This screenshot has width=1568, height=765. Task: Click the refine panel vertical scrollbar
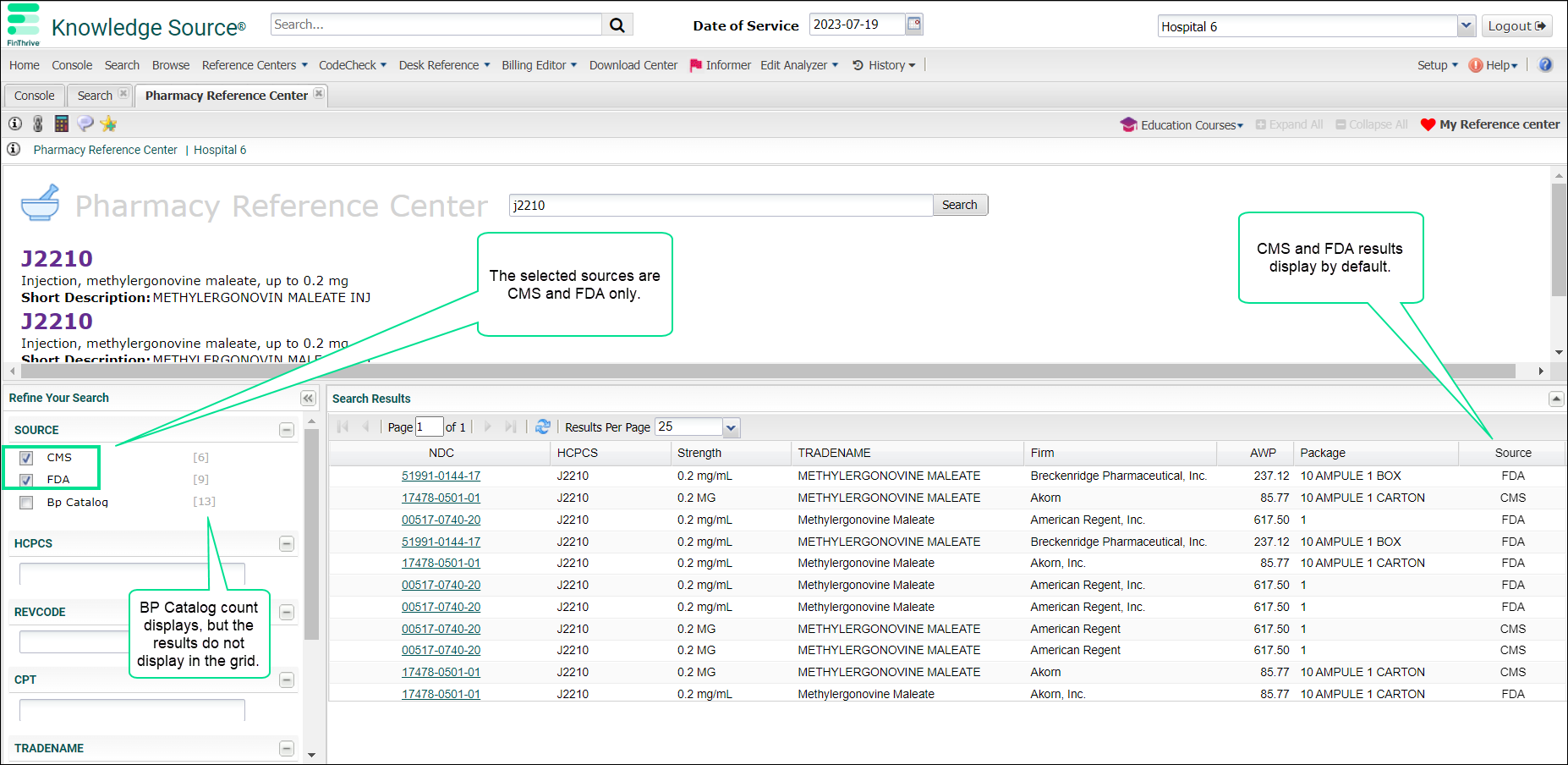point(311,550)
